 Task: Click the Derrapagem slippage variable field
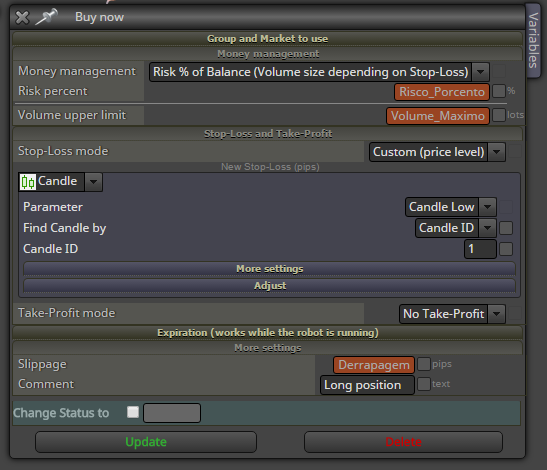pyautogui.click(x=374, y=365)
